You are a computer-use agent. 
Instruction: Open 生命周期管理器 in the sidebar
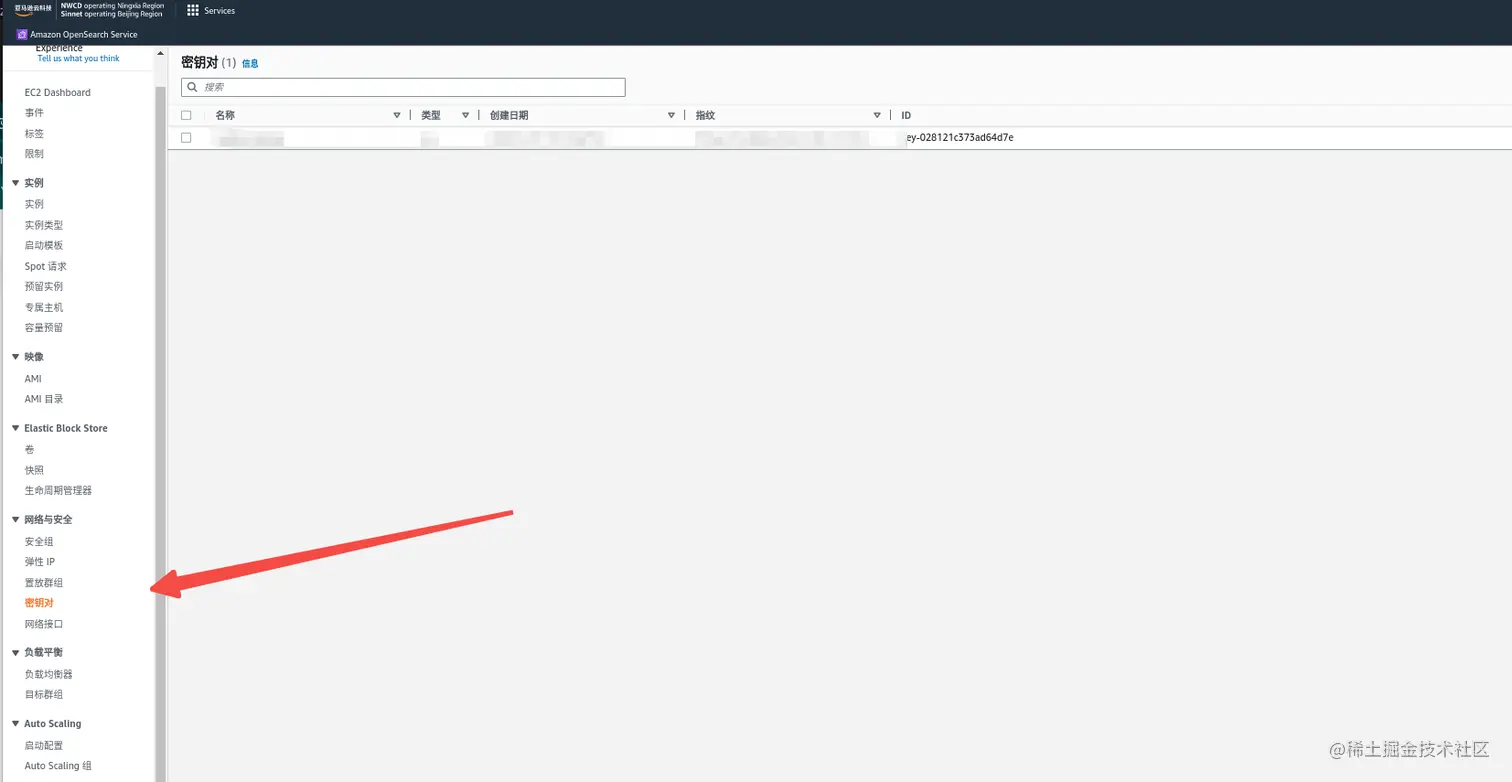58,490
